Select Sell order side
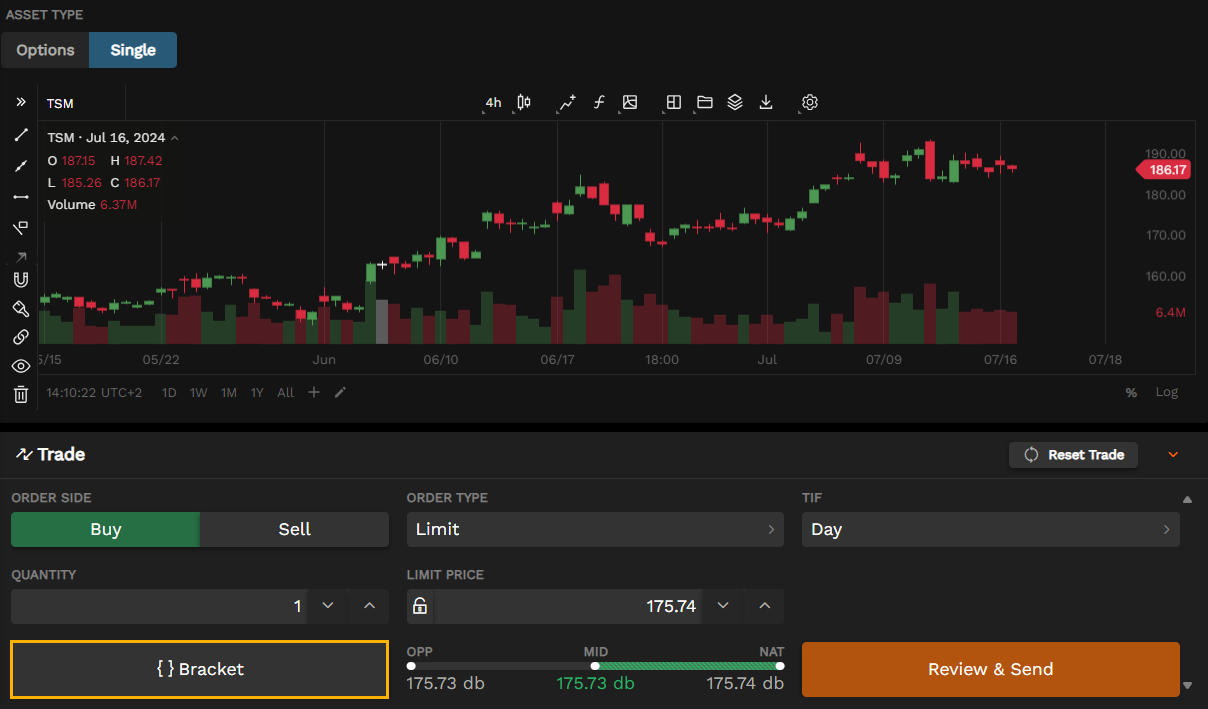The height and width of the screenshot is (709, 1208). point(294,529)
